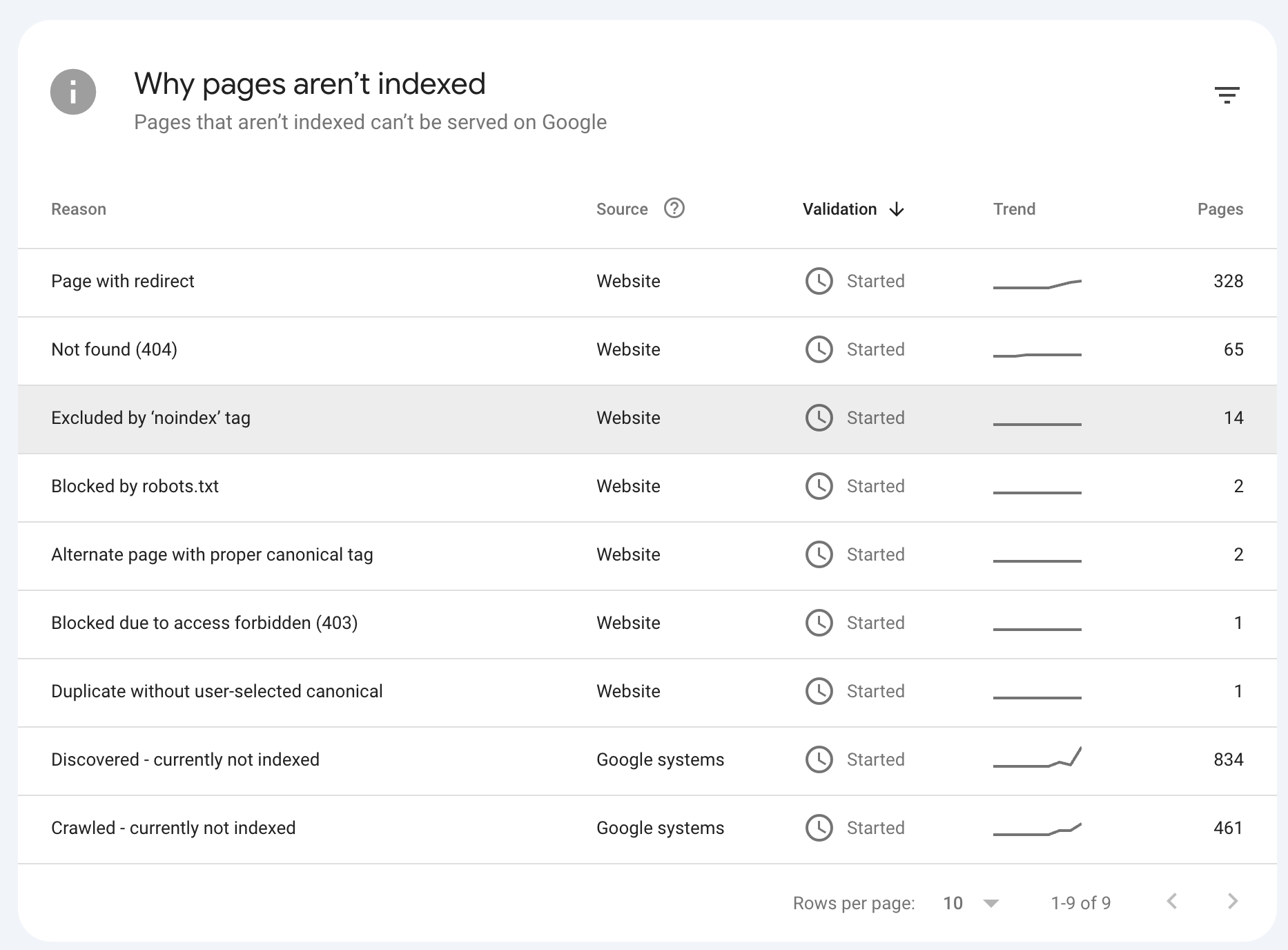
Task: Open Not found (404) reason
Action: click(114, 349)
